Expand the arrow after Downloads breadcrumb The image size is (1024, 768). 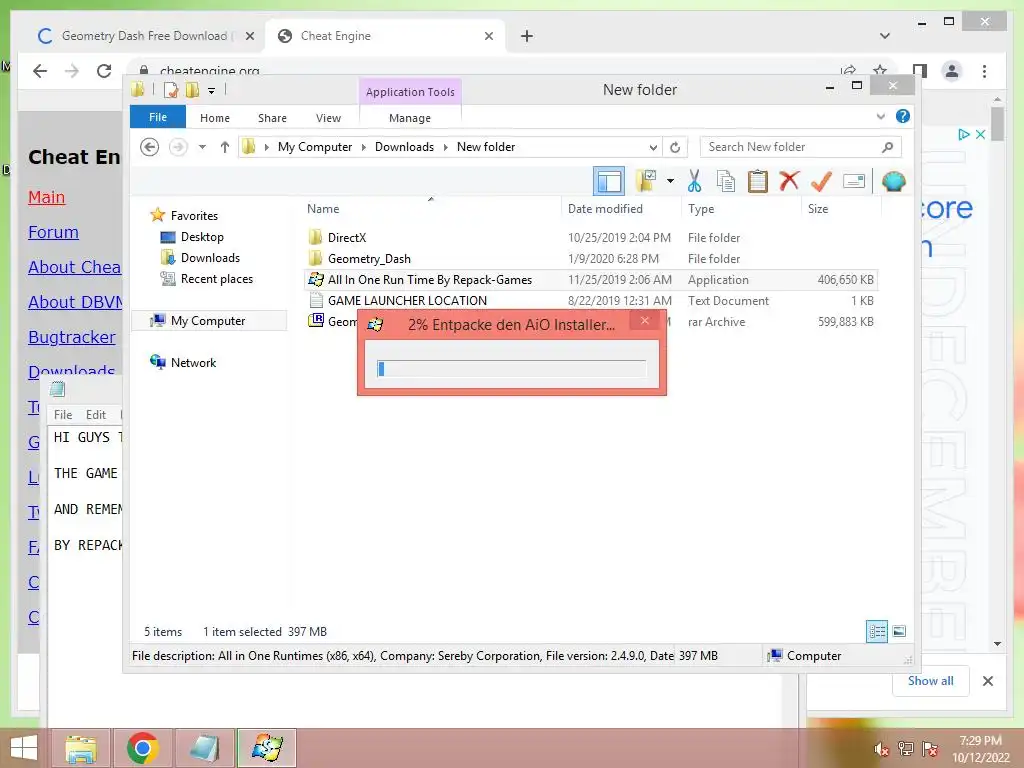point(445,147)
